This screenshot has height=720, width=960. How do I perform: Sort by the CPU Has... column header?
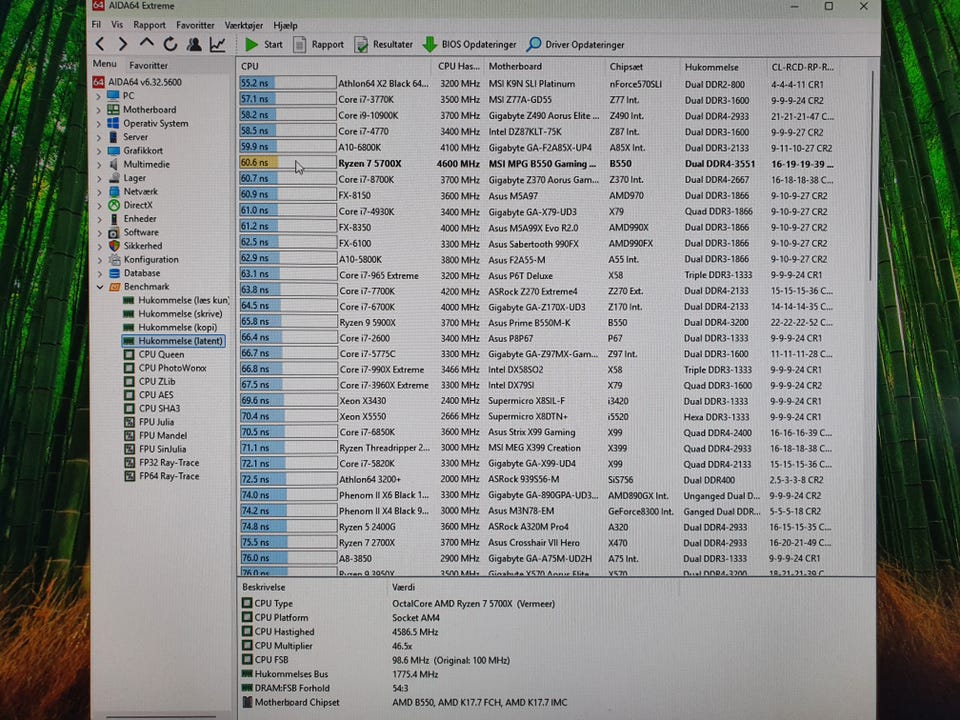click(x=458, y=66)
